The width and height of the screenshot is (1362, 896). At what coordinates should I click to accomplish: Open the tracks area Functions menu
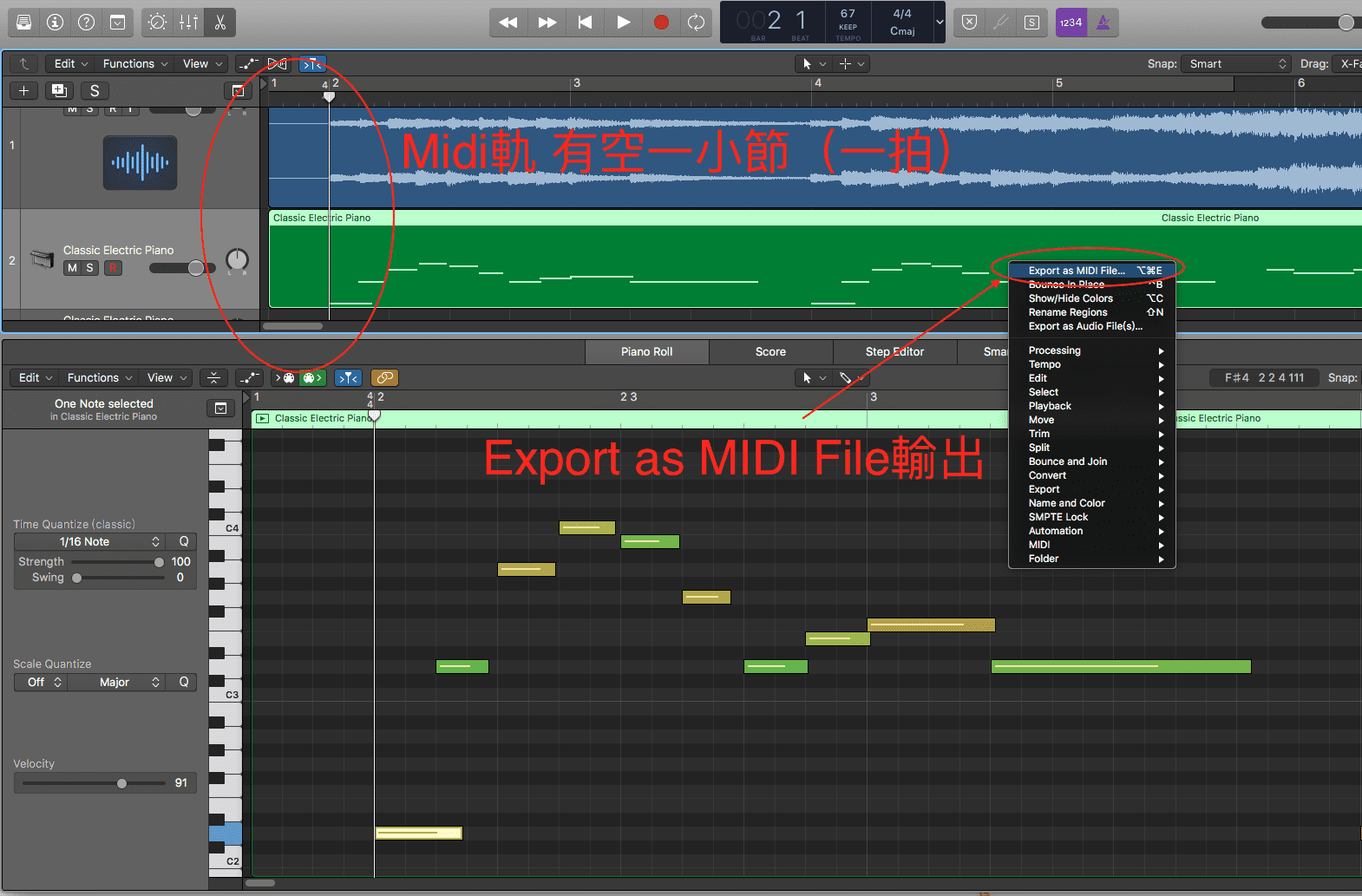pyautogui.click(x=135, y=63)
